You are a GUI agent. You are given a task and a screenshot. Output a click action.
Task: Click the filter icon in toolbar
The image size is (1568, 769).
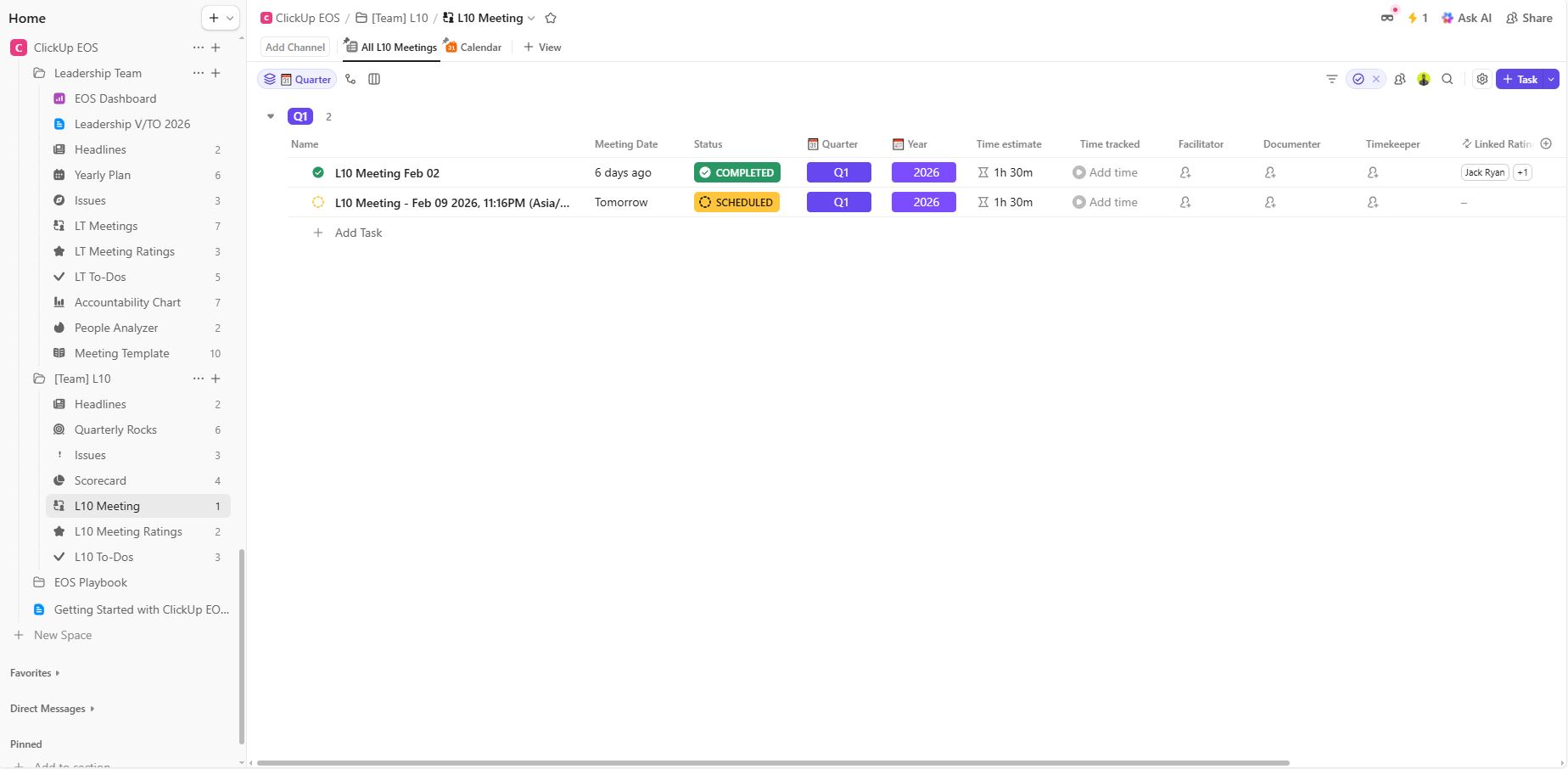pos(1332,79)
